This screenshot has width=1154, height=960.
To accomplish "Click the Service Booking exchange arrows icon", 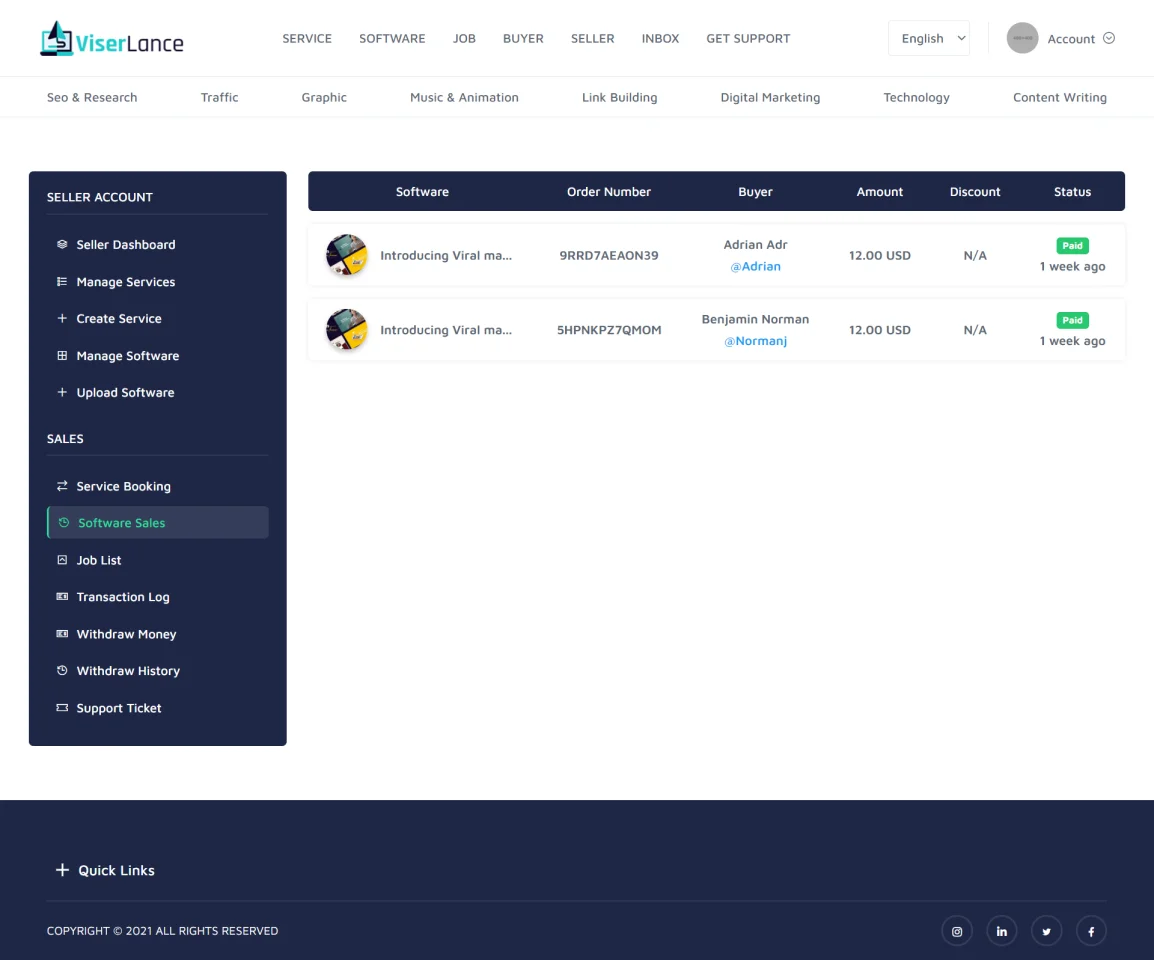I will [x=62, y=486].
